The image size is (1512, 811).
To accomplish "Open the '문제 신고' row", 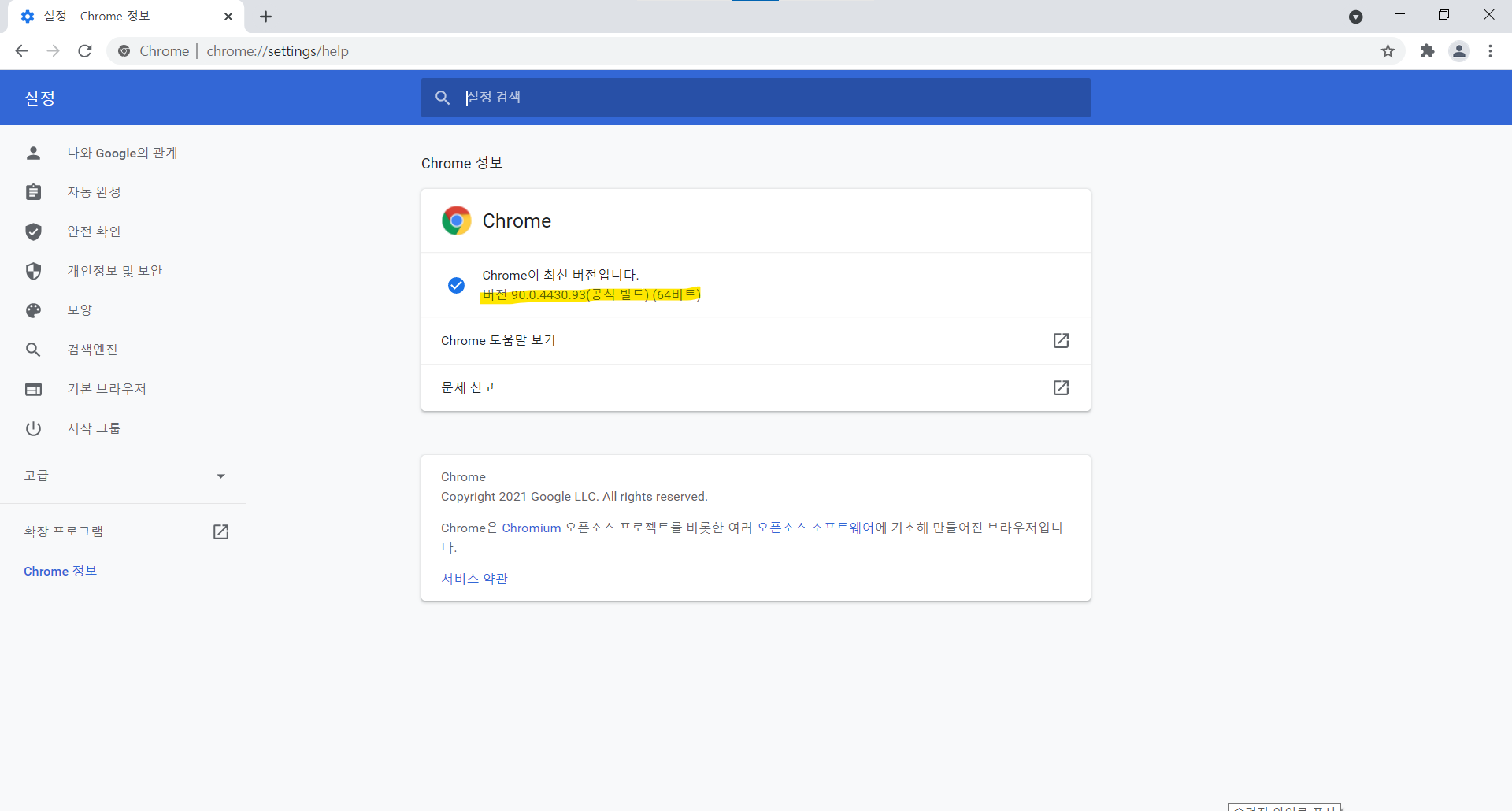I will pos(756,387).
